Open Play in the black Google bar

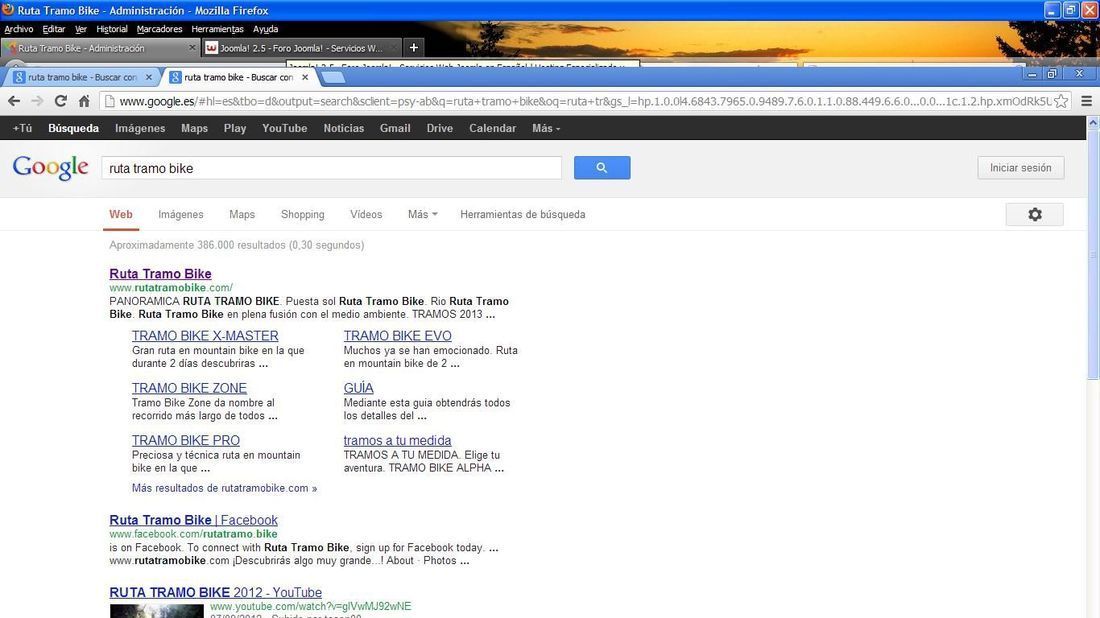235,128
